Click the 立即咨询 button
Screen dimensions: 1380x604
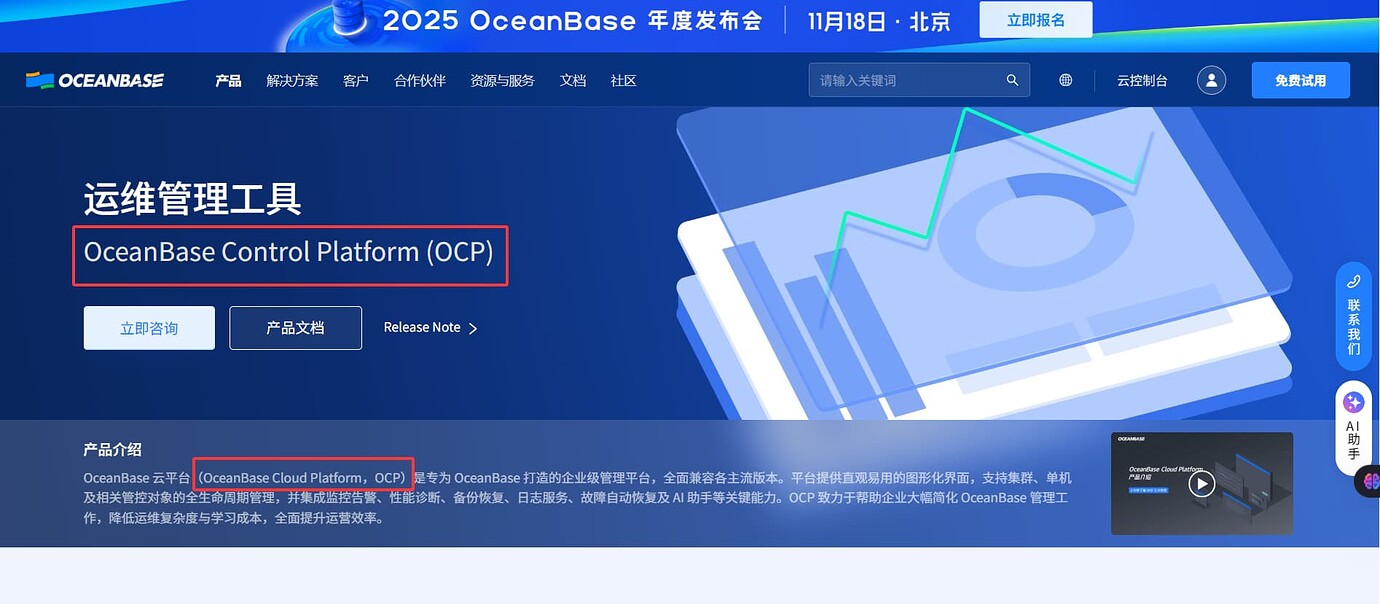[x=148, y=327]
